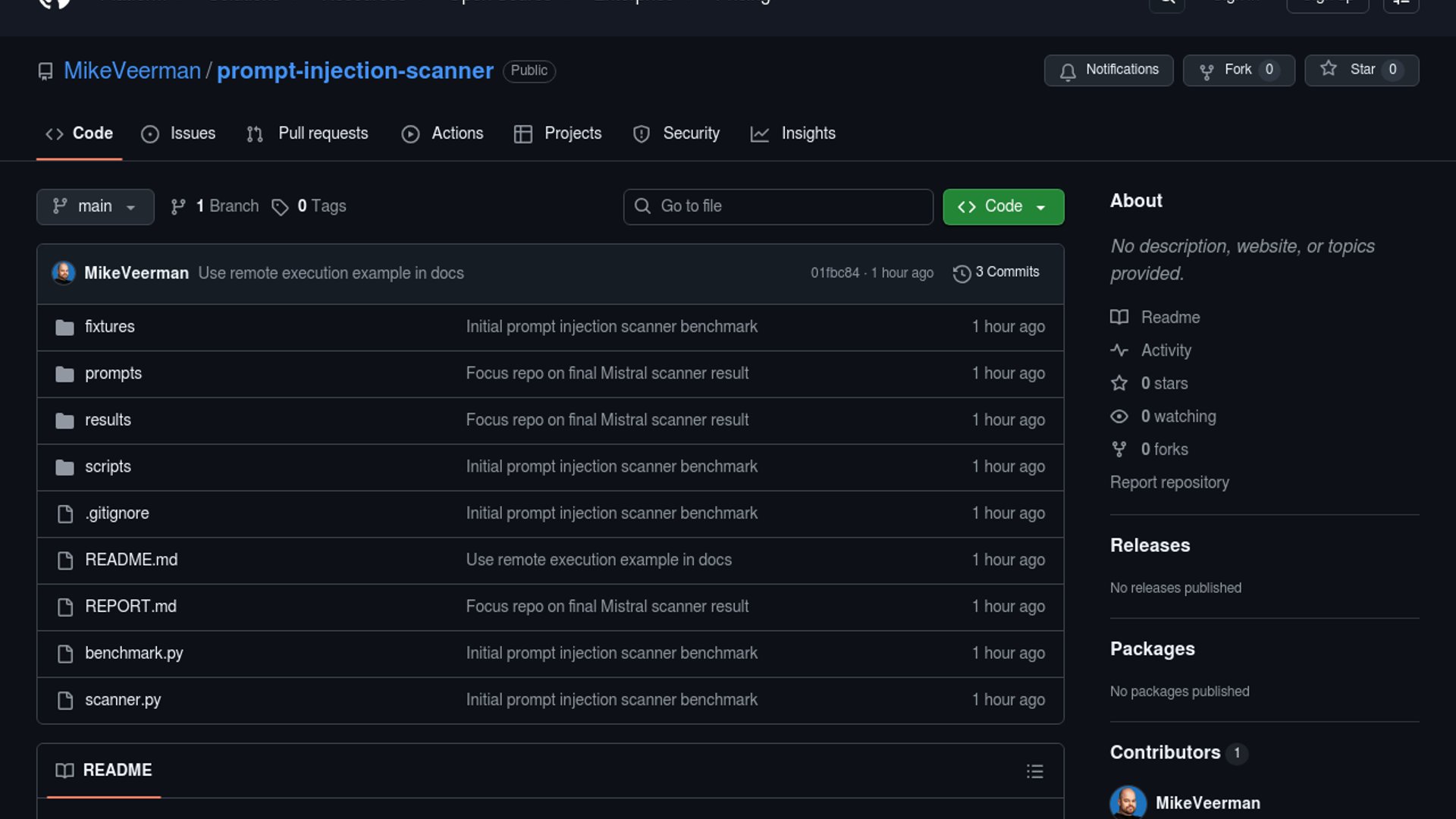
Task: Open README outline list icon
Action: tap(1034, 771)
